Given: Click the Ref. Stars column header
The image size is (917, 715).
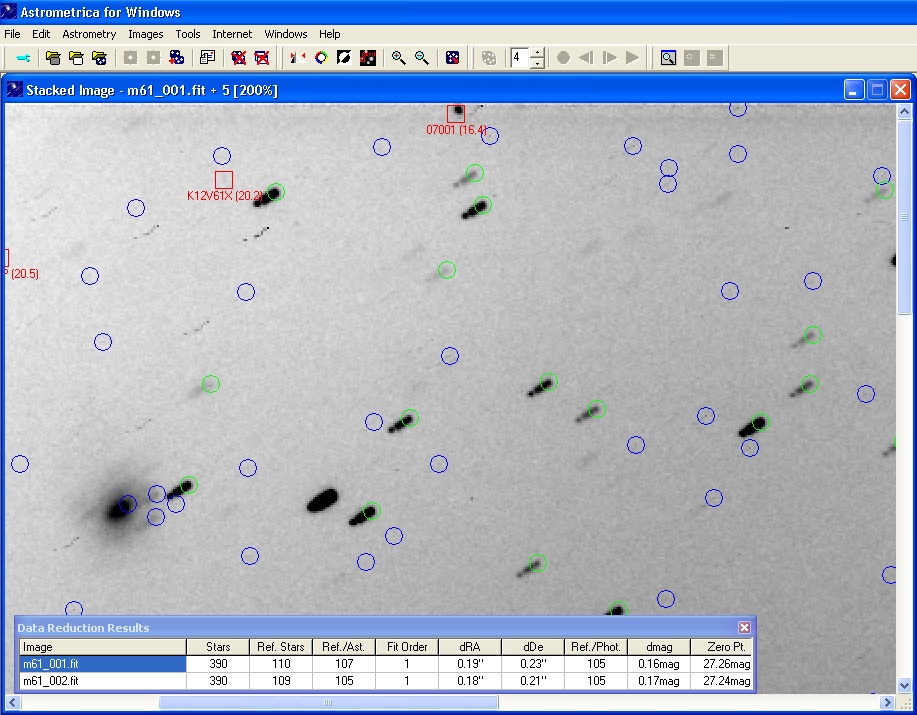Looking at the screenshot, I should click(x=281, y=647).
